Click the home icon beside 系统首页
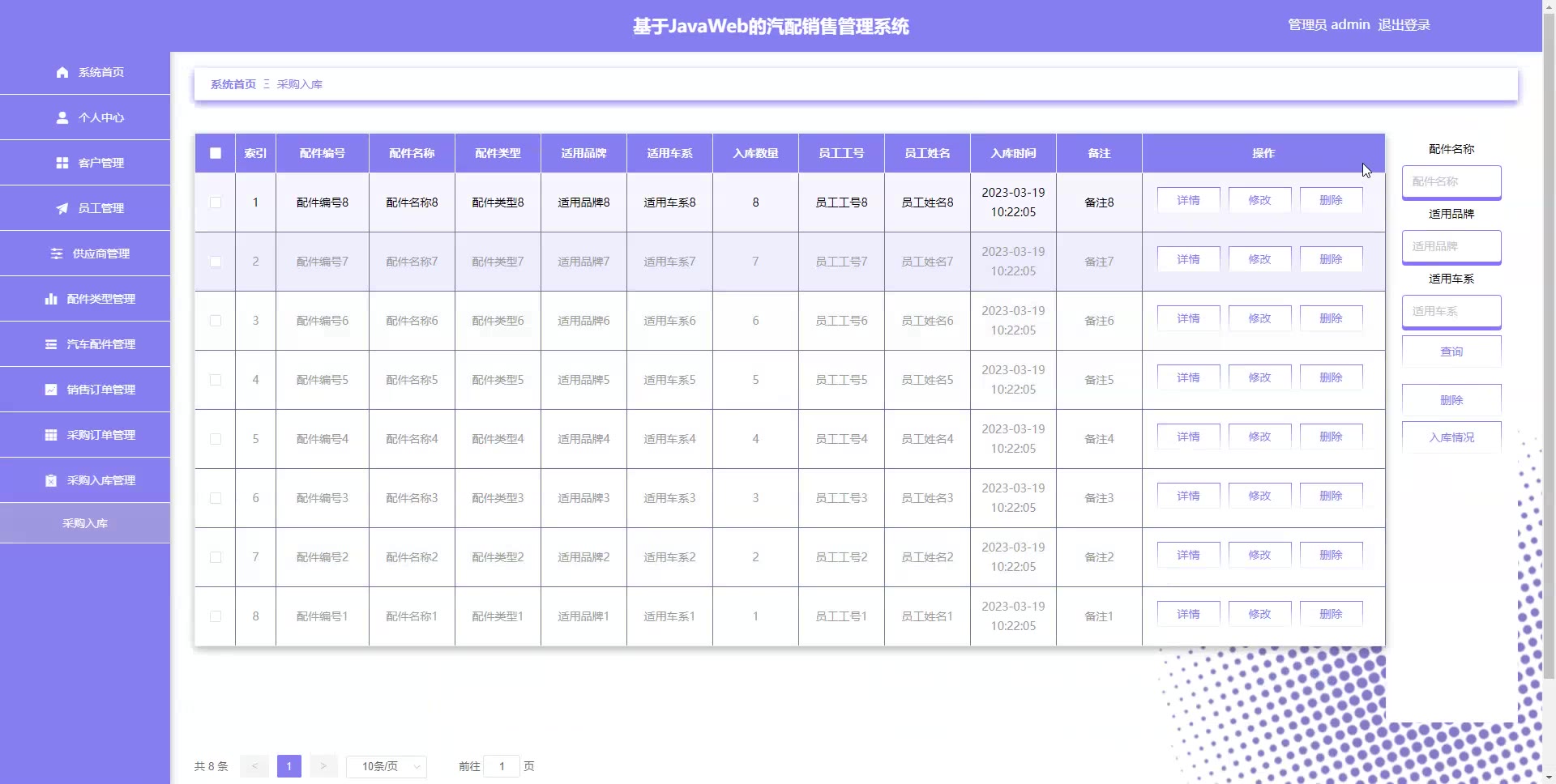1556x784 pixels. pos(62,72)
